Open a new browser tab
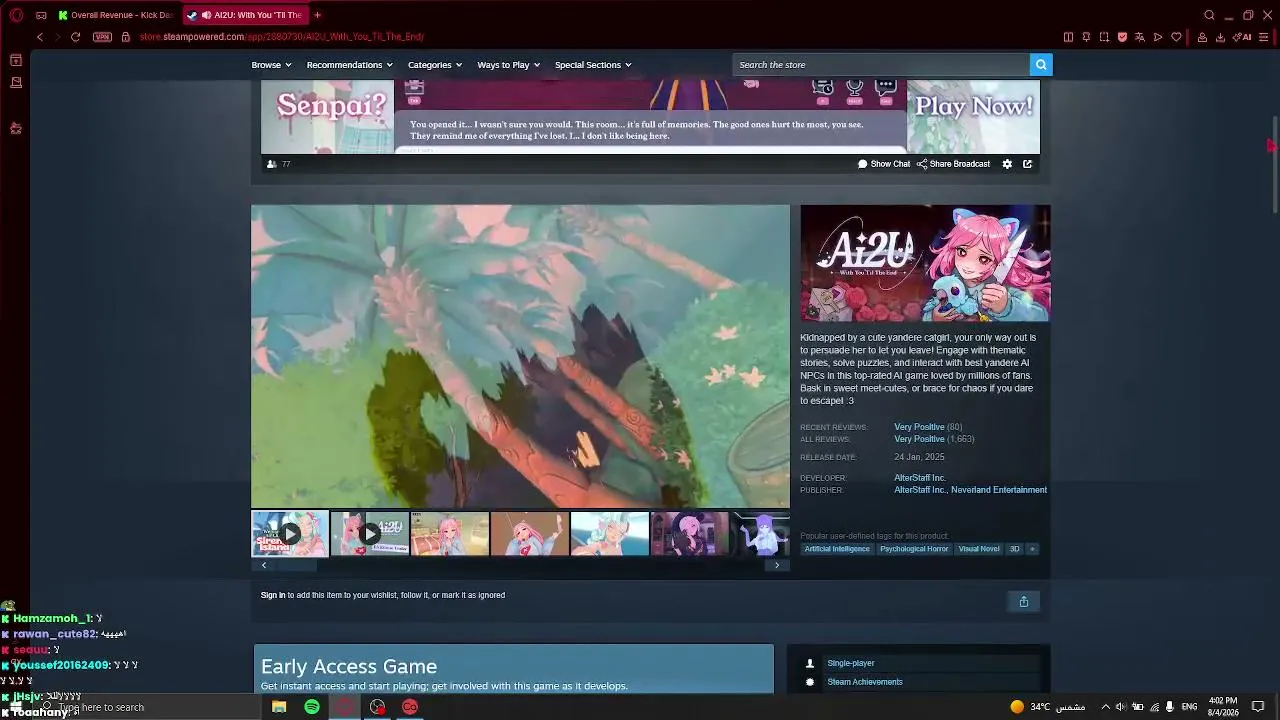Image resolution: width=1280 pixels, height=720 pixels. click(317, 15)
